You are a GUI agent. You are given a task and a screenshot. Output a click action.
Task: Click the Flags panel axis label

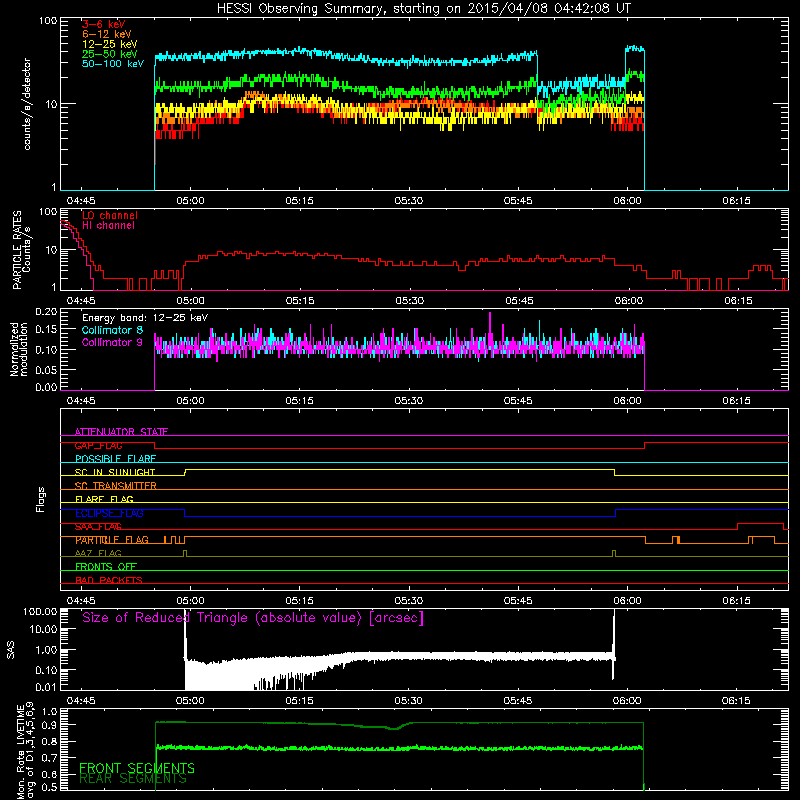click(40, 499)
